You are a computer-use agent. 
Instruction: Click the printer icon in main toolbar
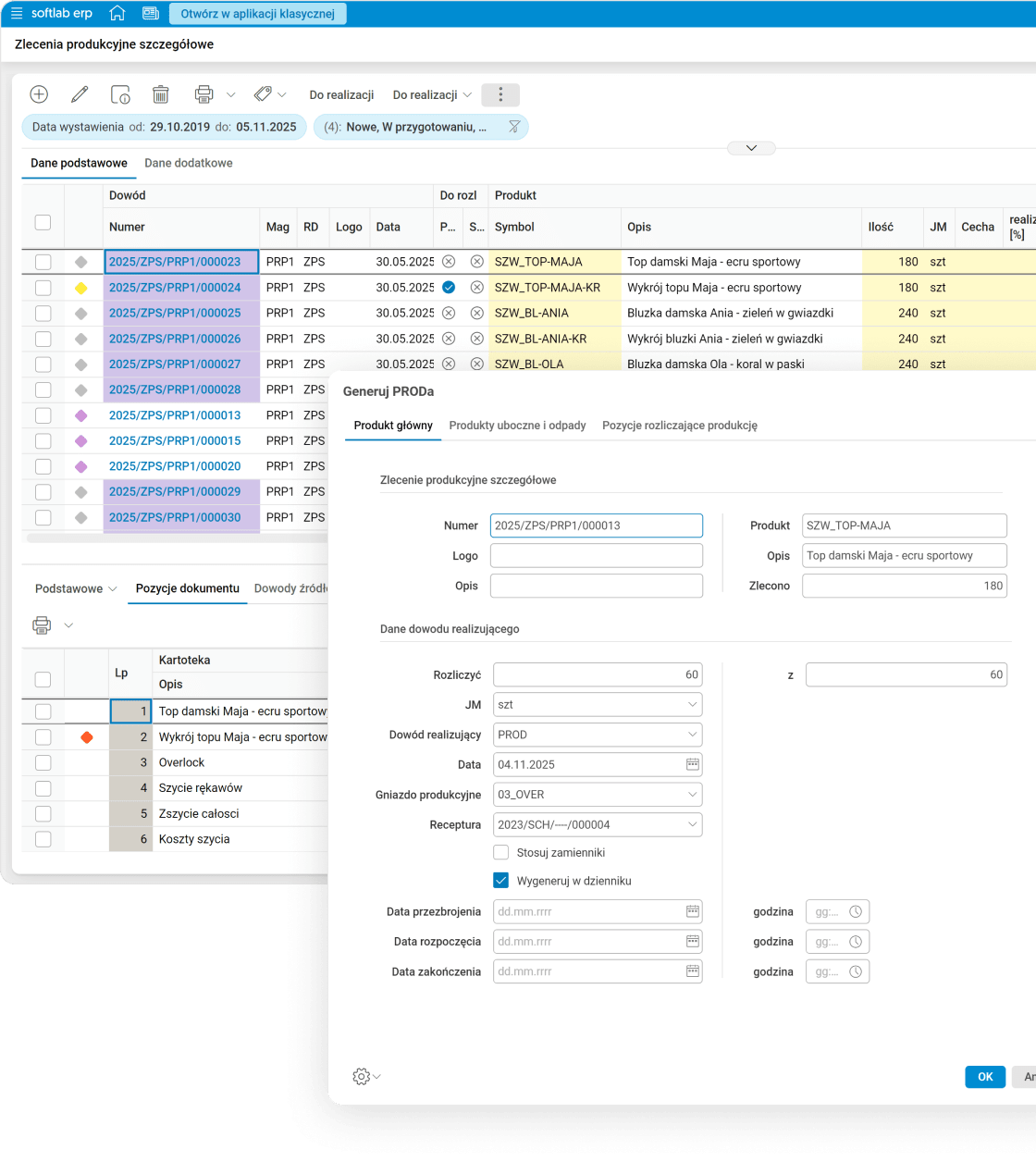click(x=204, y=94)
